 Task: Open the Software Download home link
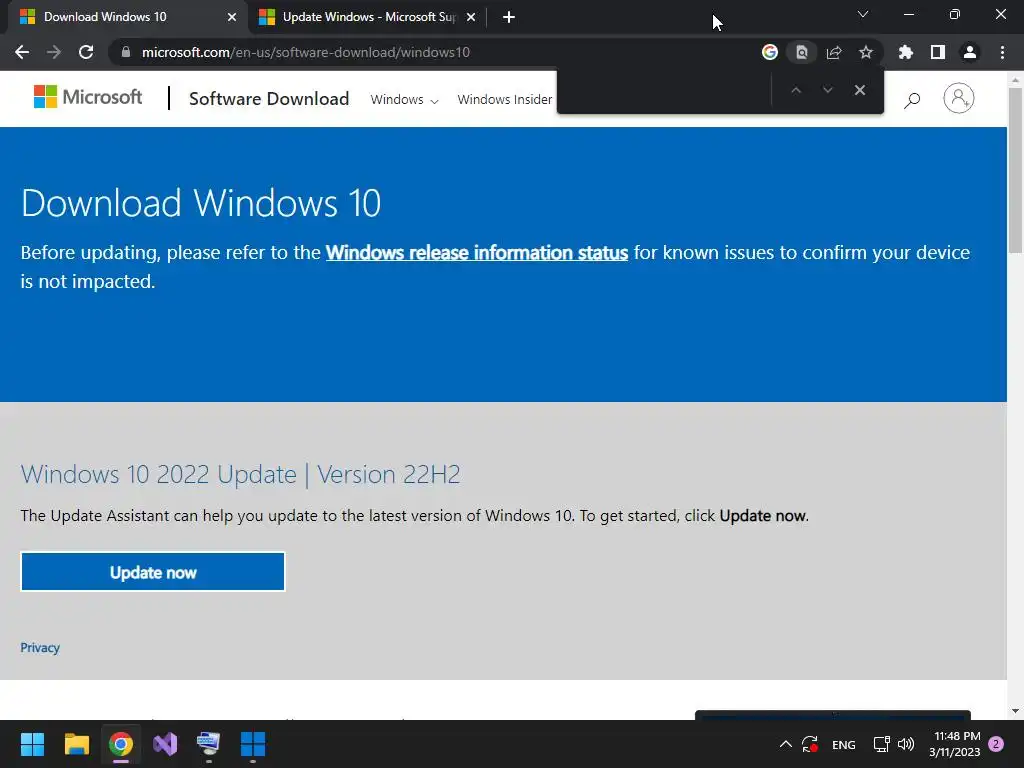pos(269,99)
